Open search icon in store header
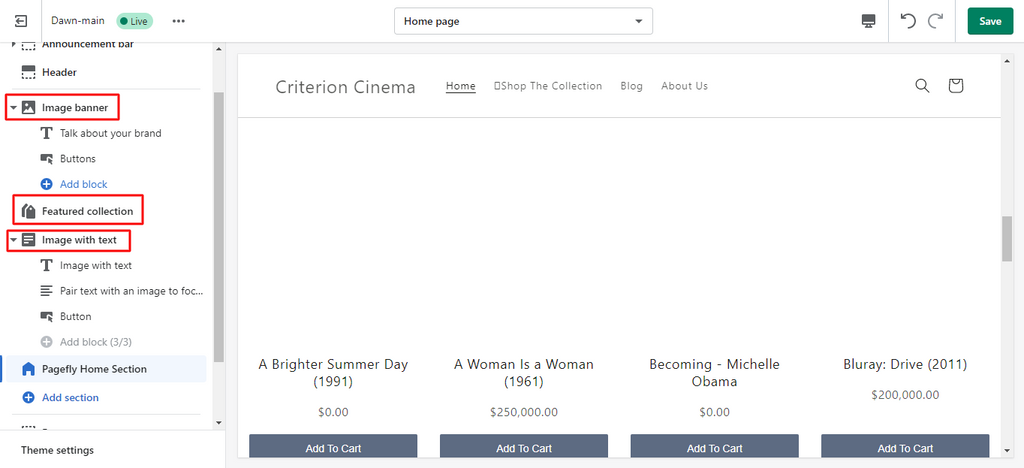Screen dimensions: 1024x468 (922, 86)
